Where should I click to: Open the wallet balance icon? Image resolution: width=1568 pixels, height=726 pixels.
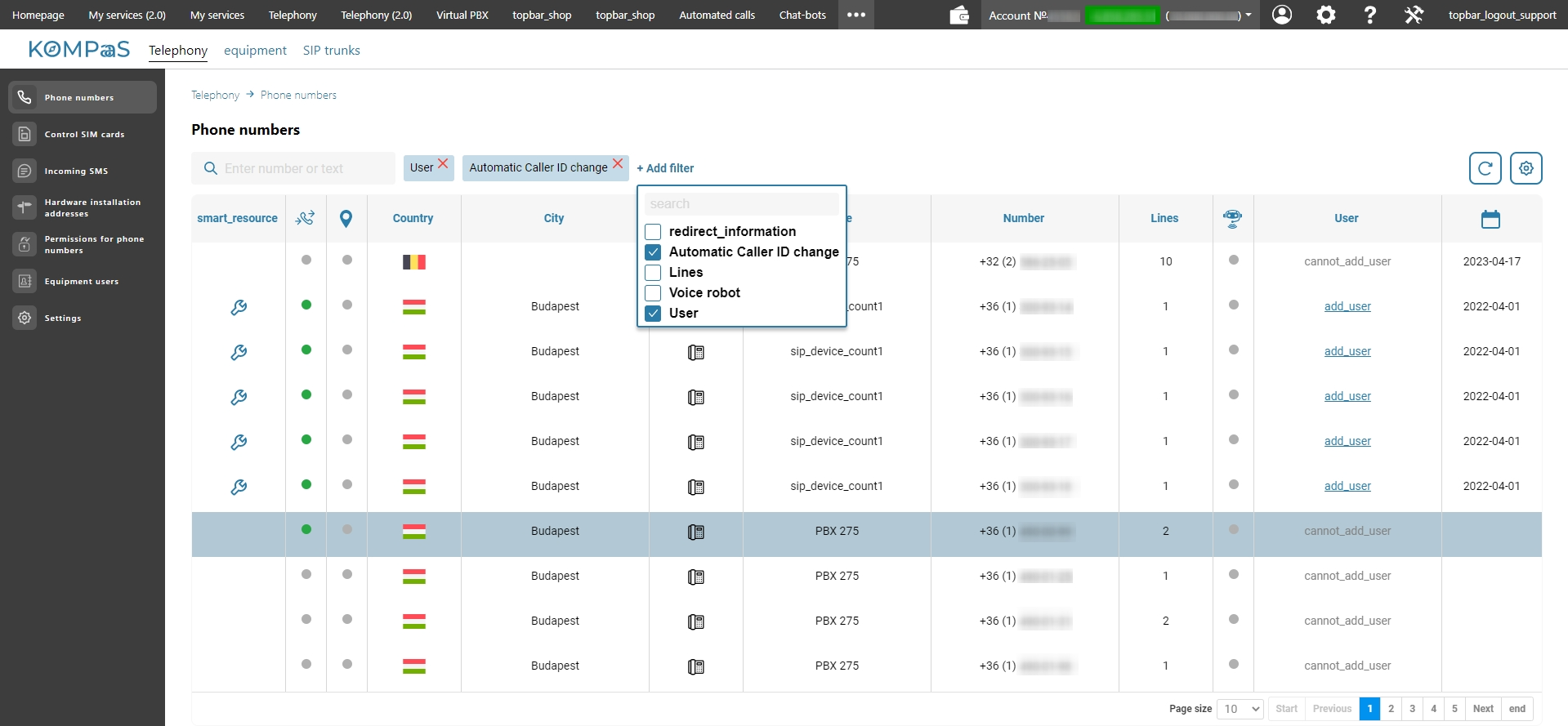point(959,15)
